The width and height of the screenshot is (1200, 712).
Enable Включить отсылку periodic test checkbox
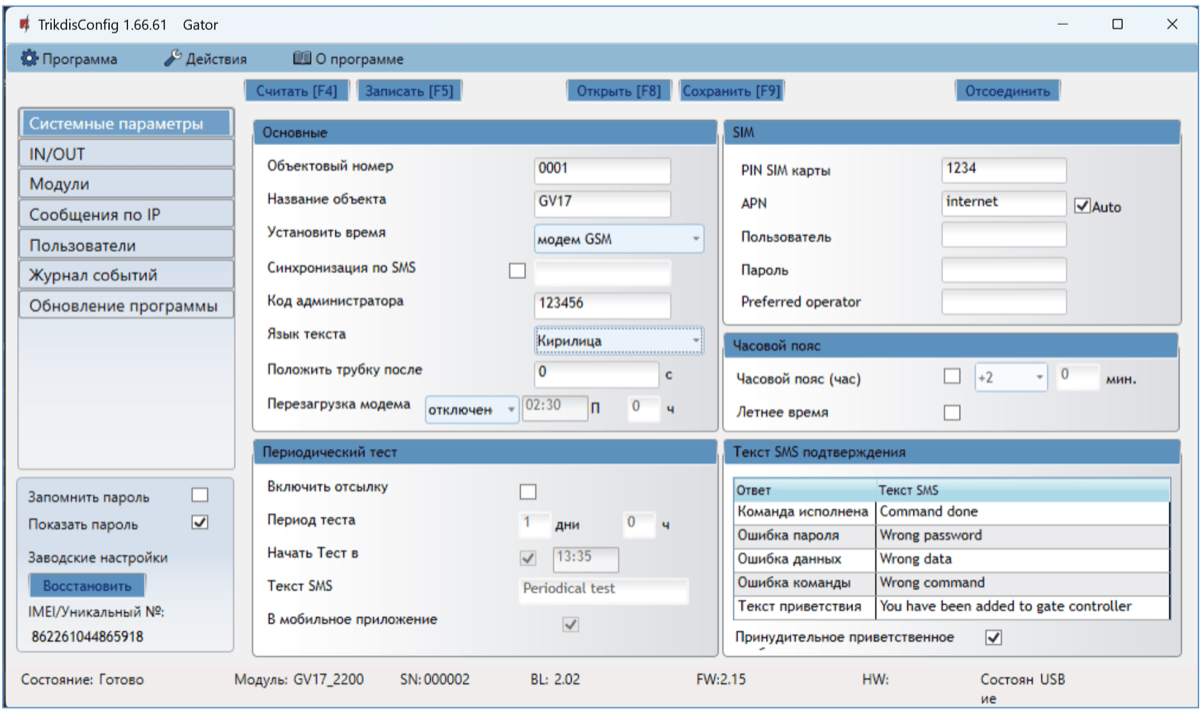528,491
